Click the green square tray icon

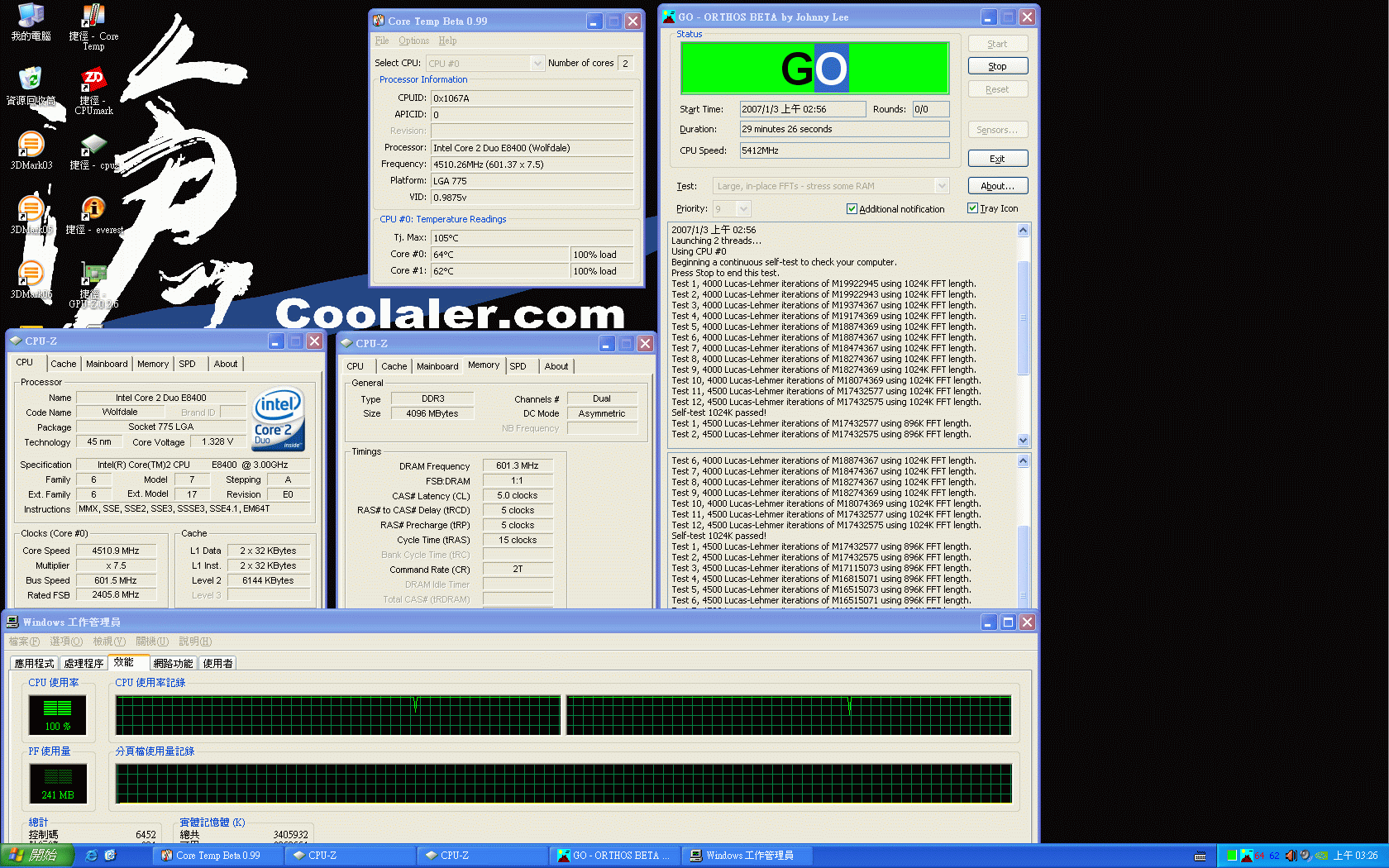pos(1232,856)
